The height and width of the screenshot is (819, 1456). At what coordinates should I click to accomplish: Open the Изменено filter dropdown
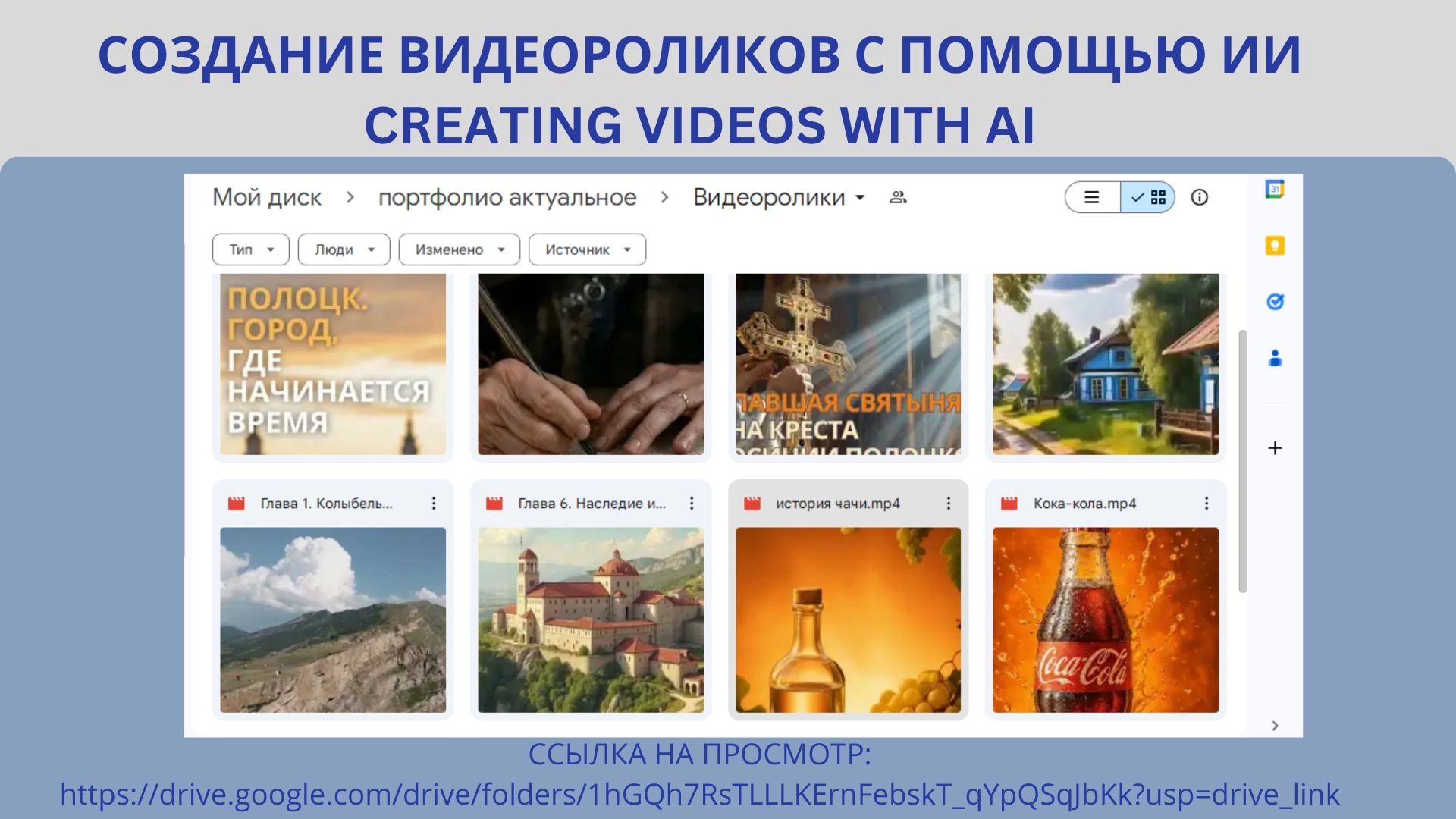click(460, 249)
